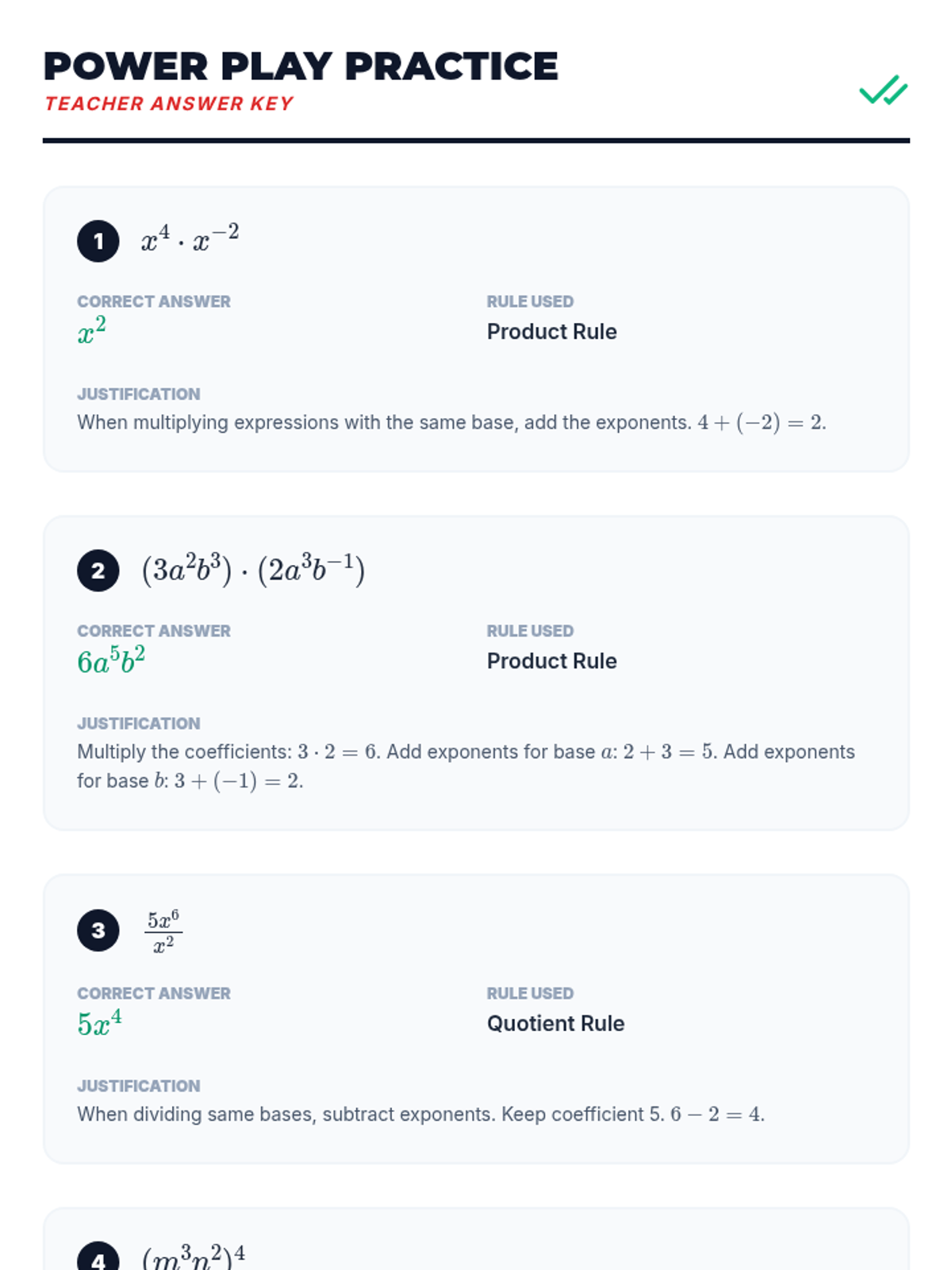
Task: Click the x⁴ · x⁻² problem expression
Action: 190,238
